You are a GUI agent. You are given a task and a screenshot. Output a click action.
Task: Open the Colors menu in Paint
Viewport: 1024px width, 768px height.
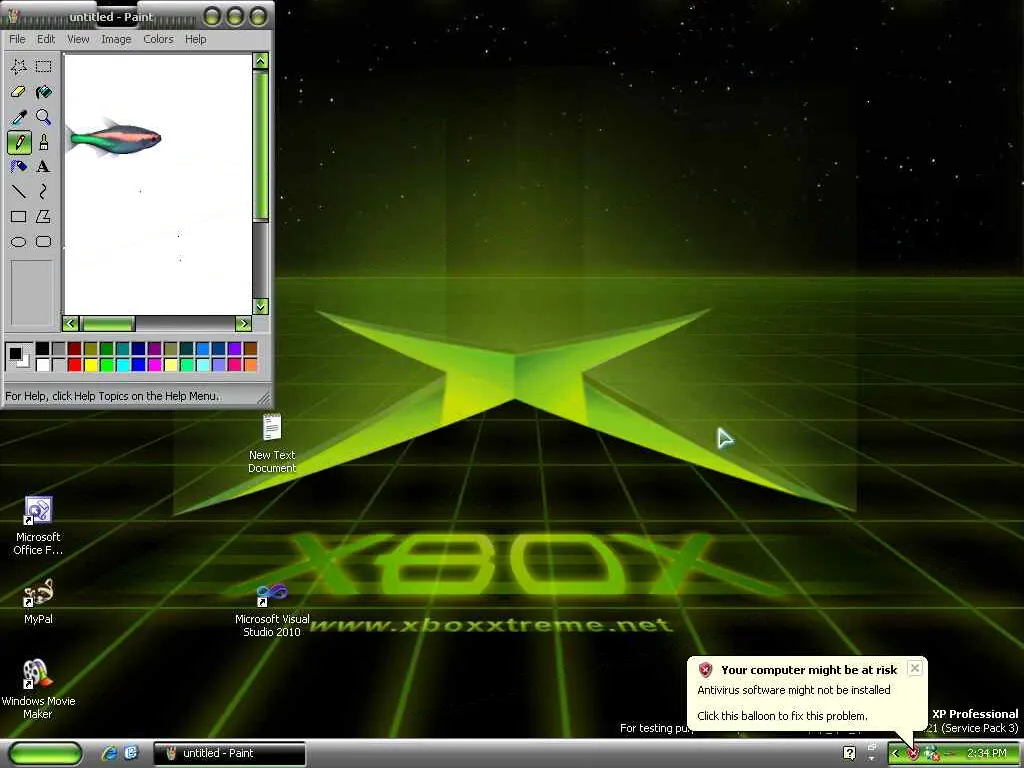pos(159,39)
